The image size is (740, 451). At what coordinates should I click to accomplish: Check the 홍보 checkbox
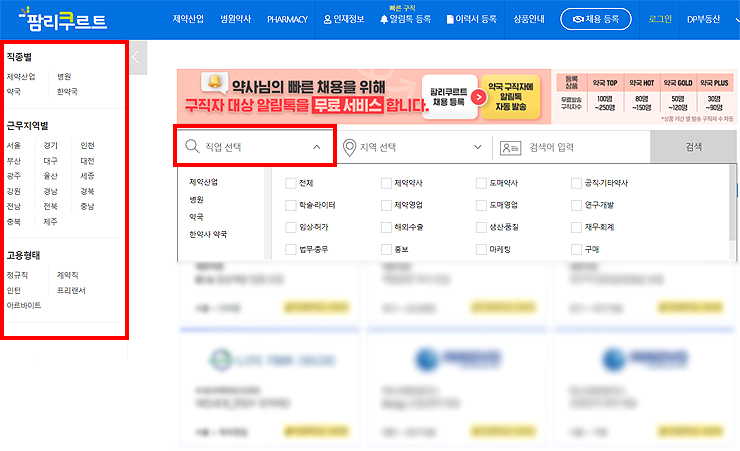click(x=386, y=249)
